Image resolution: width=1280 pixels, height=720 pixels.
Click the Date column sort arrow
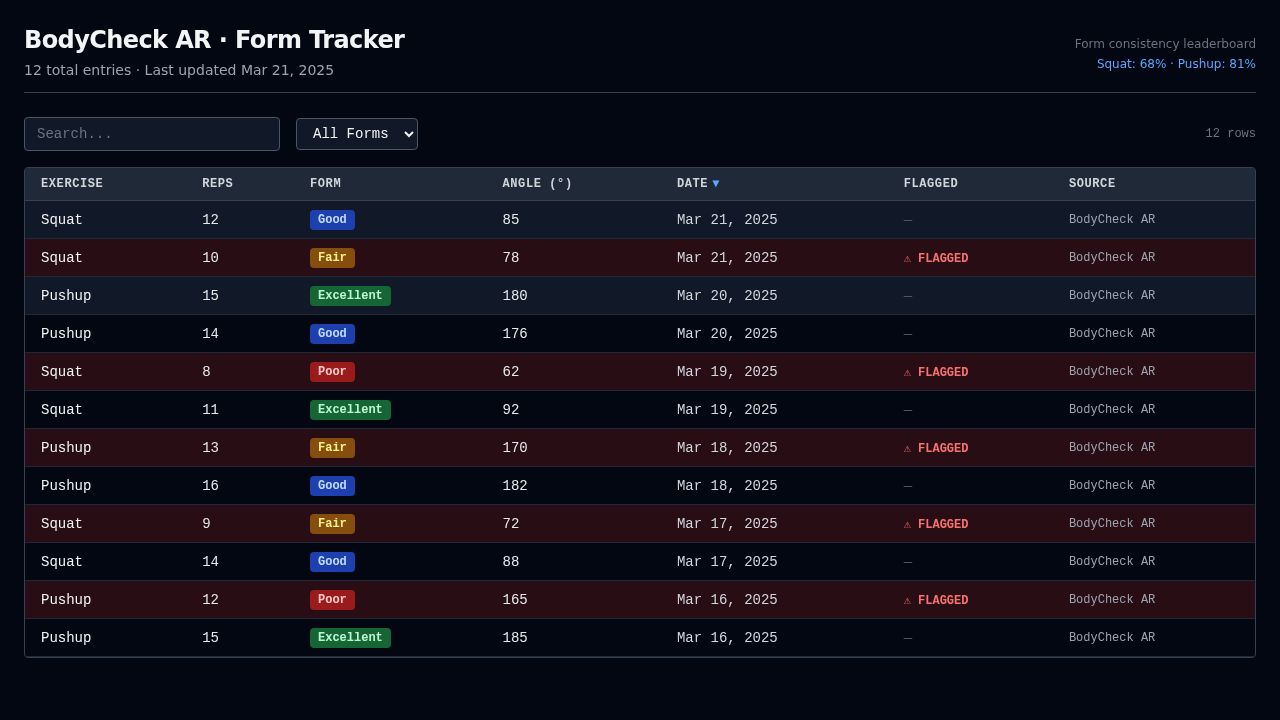point(716,184)
